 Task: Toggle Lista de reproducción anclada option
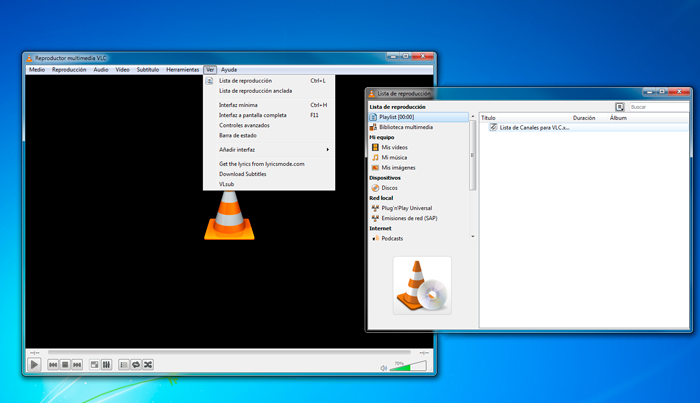coord(269,91)
